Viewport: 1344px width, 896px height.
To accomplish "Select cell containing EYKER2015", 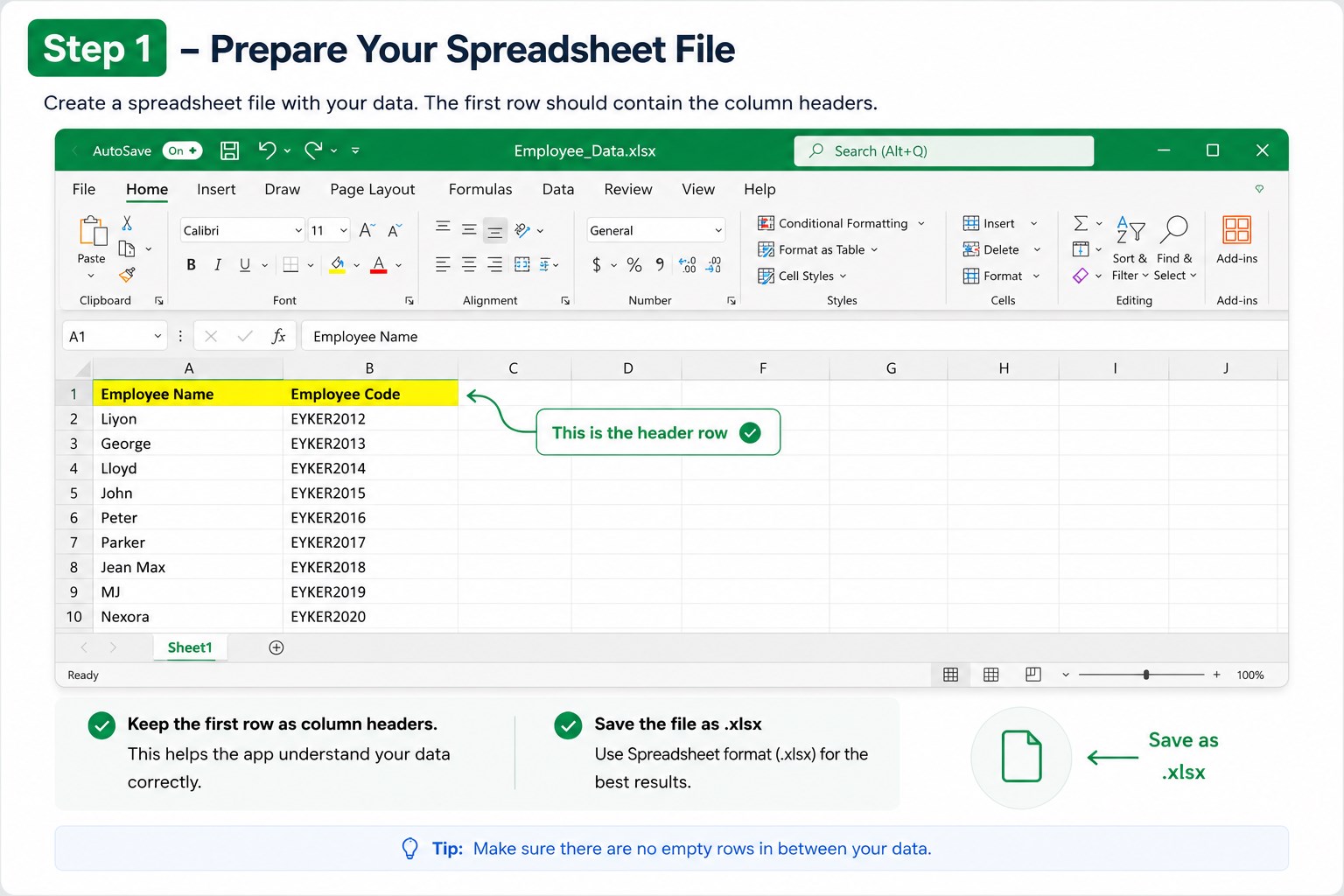I will (x=370, y=493).
